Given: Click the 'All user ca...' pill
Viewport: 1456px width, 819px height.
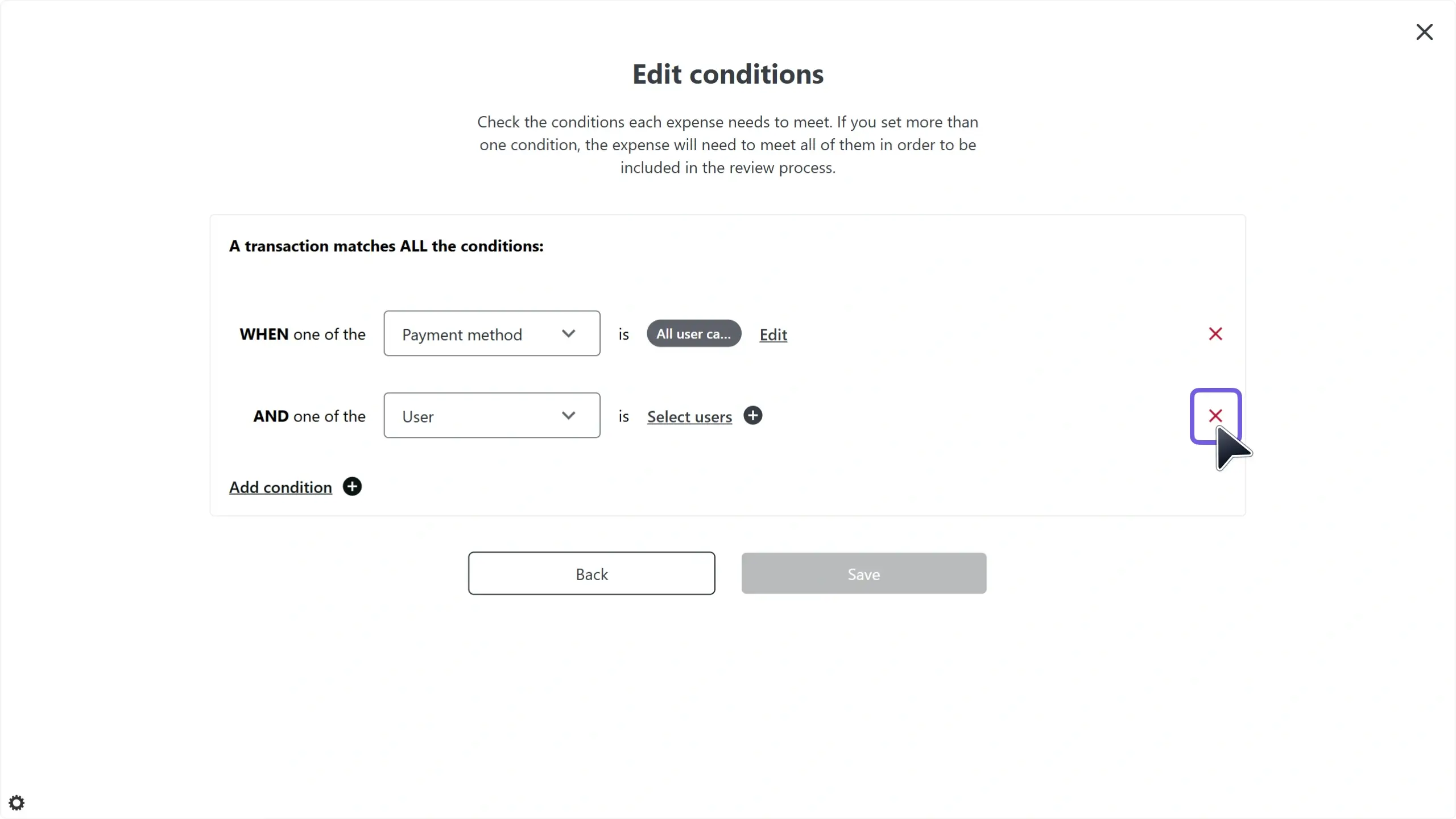Looking at the screenshot, I should pyautogui.click(x=694, y=333).
